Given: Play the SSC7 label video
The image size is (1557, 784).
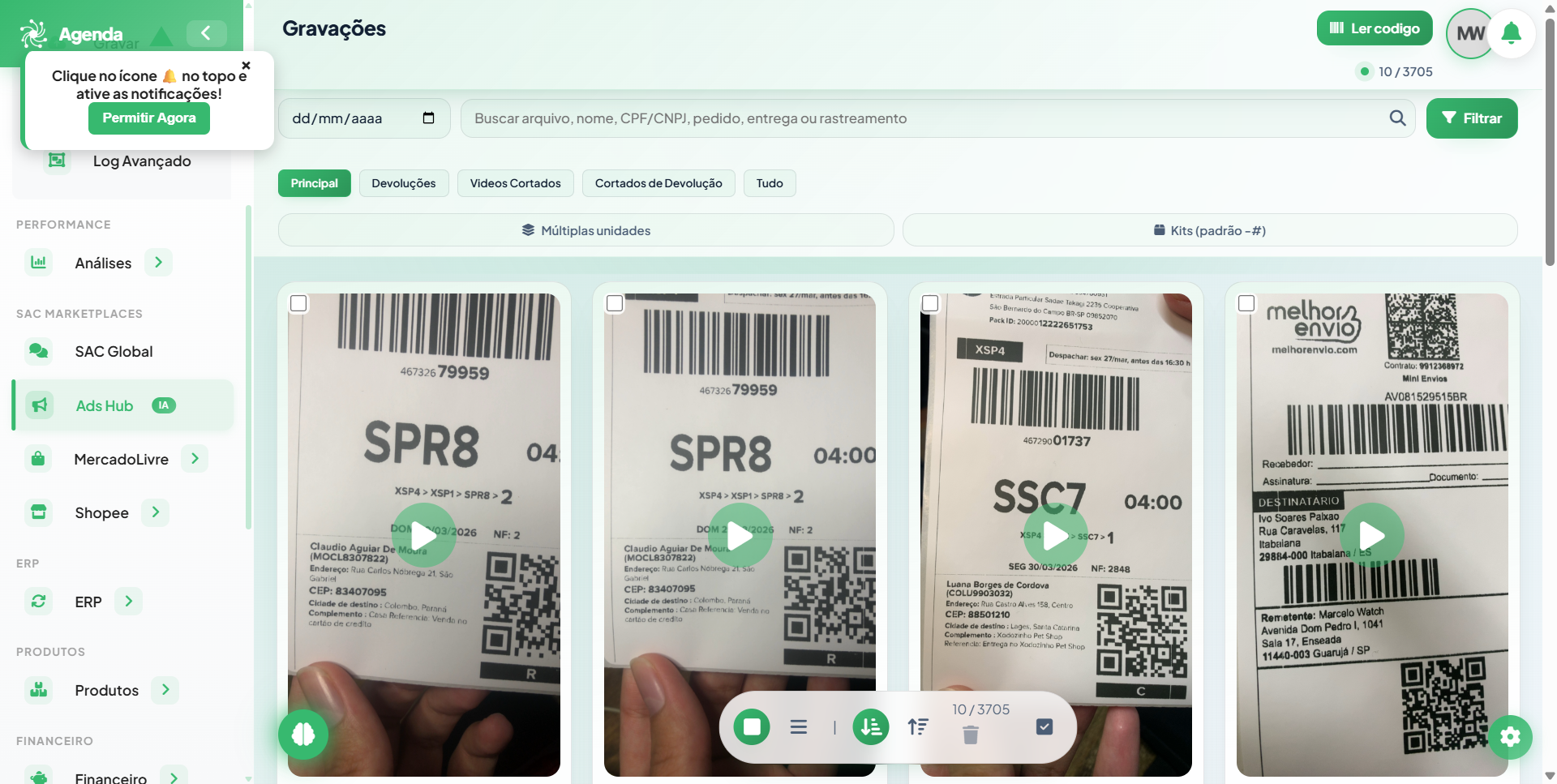Looking at the screenshot, I should 1056,535.
